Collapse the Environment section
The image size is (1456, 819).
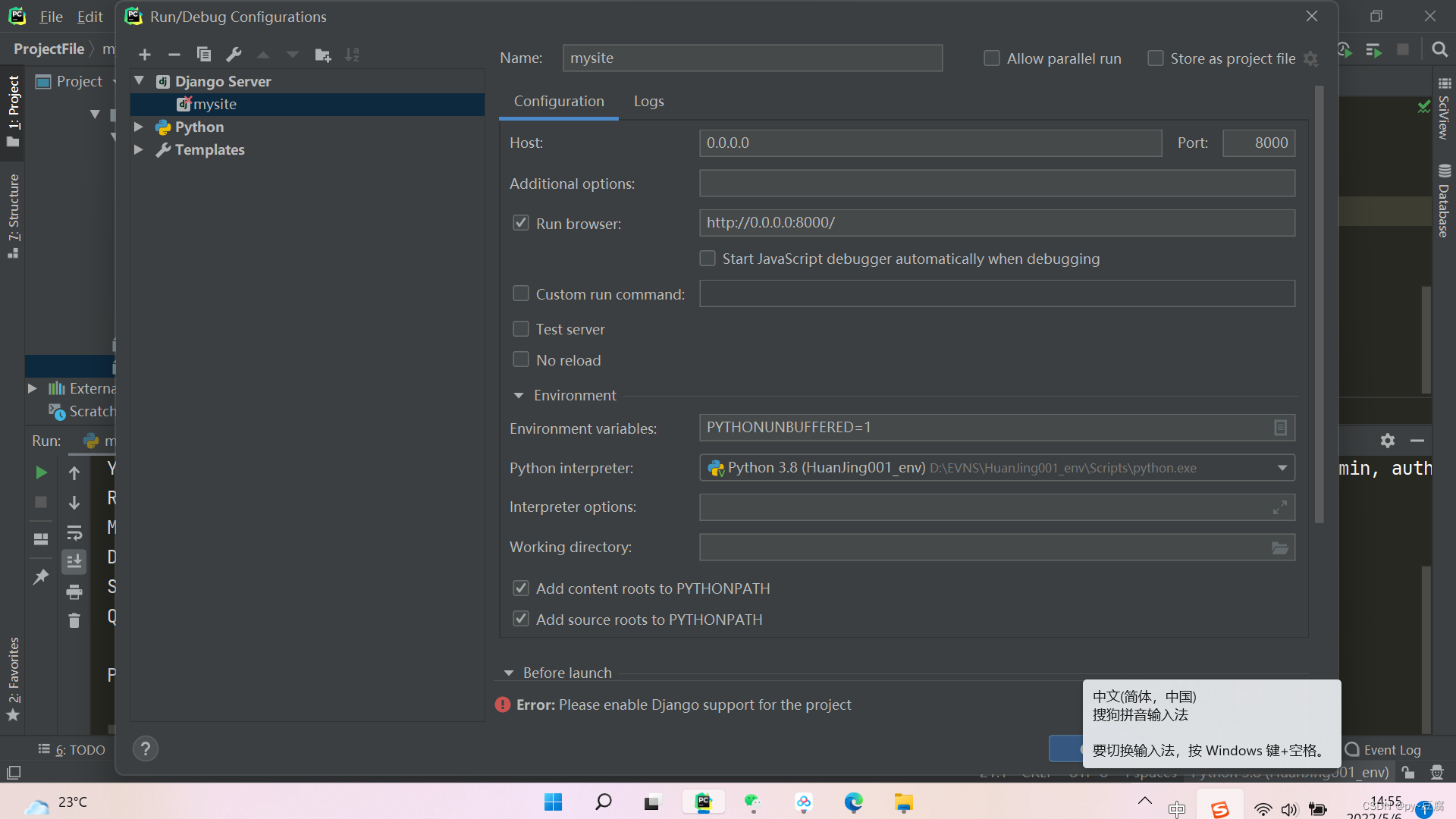point(519,395)
